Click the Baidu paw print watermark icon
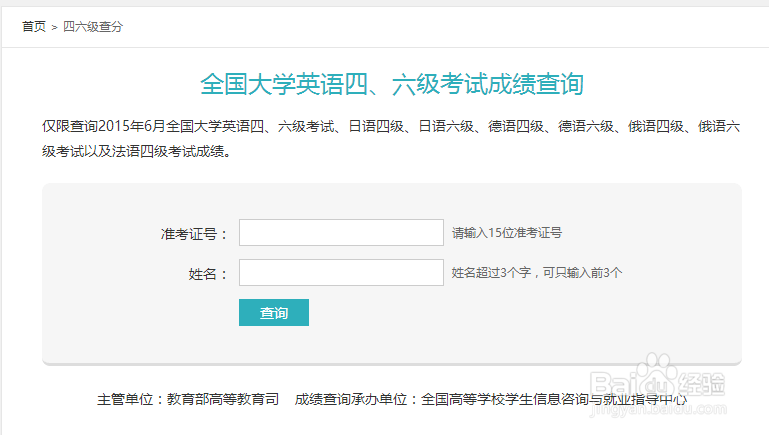The width and height of the screenshot is (769, 435). [x=657, y=374]
